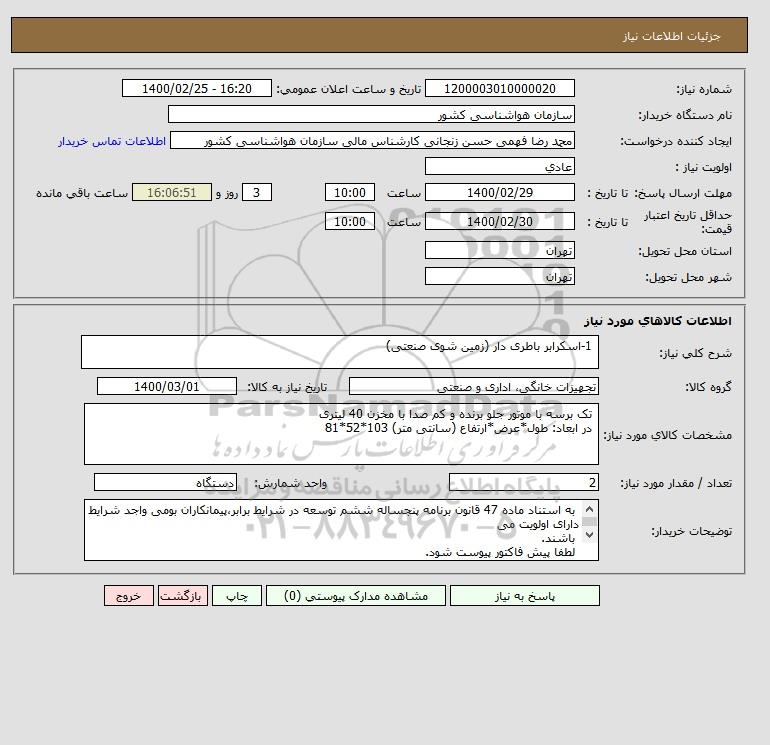Click the request creator name field

tap(372, 141)
